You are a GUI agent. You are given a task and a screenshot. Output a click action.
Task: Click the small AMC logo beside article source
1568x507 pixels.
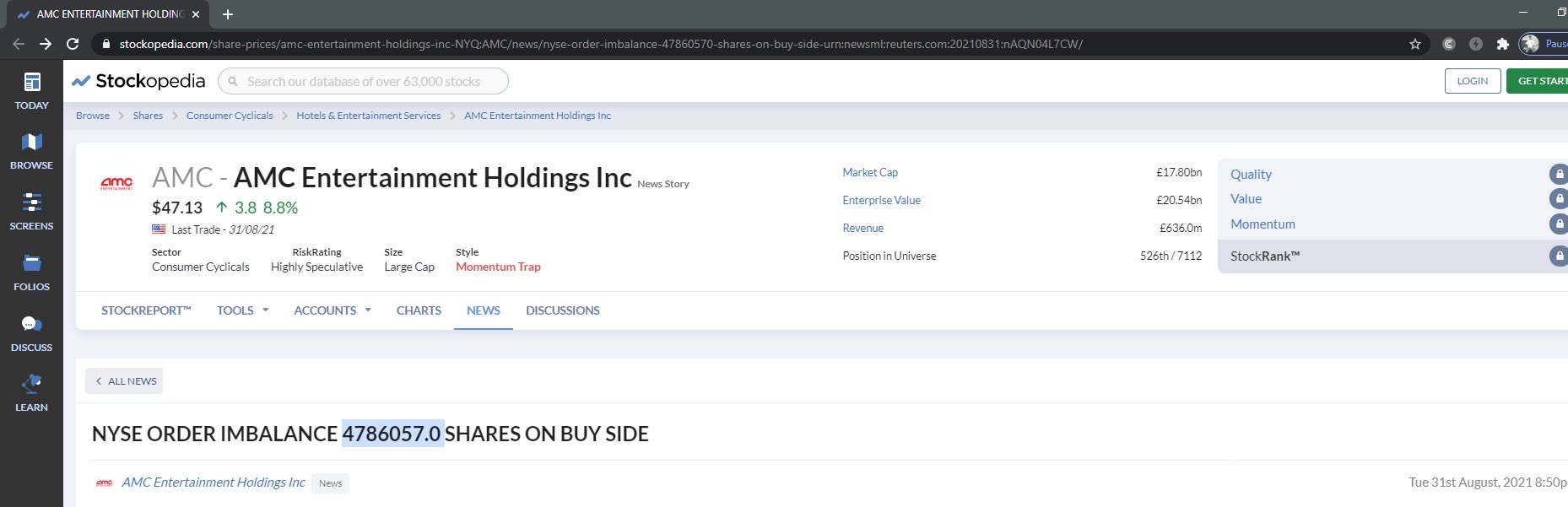(x=105, y=483)
